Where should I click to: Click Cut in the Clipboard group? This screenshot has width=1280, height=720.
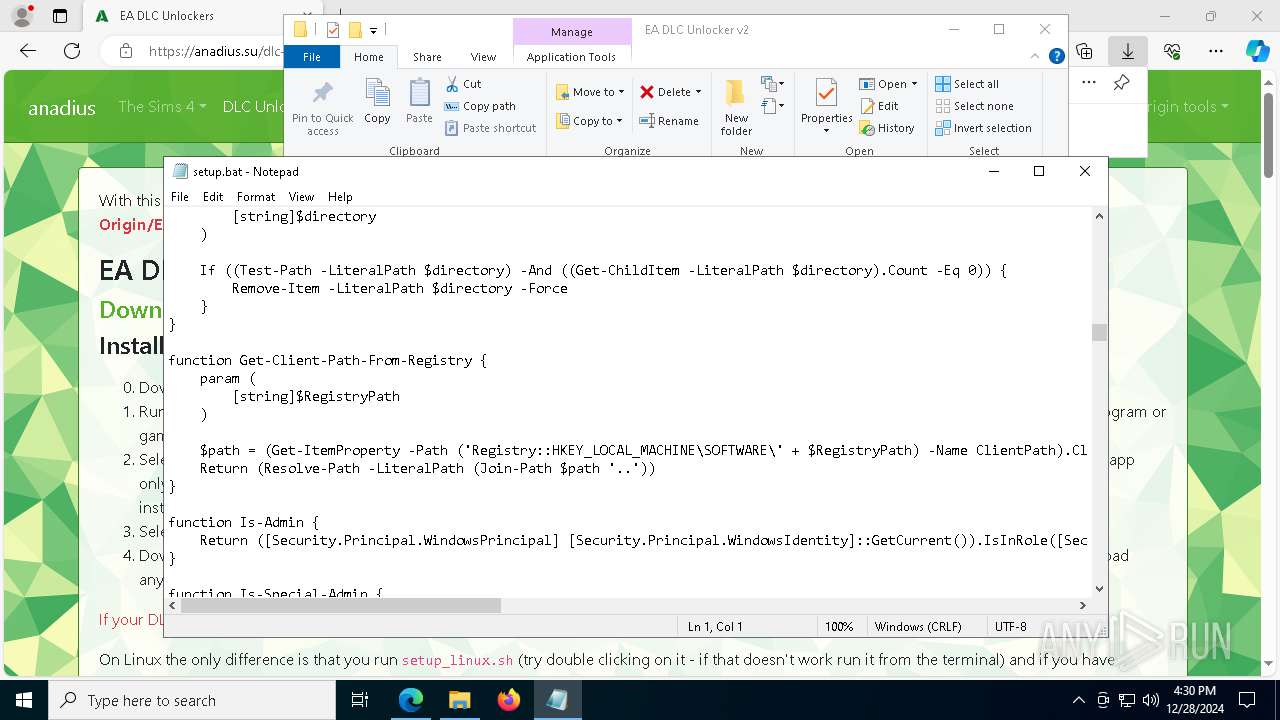tap(463, 84)
